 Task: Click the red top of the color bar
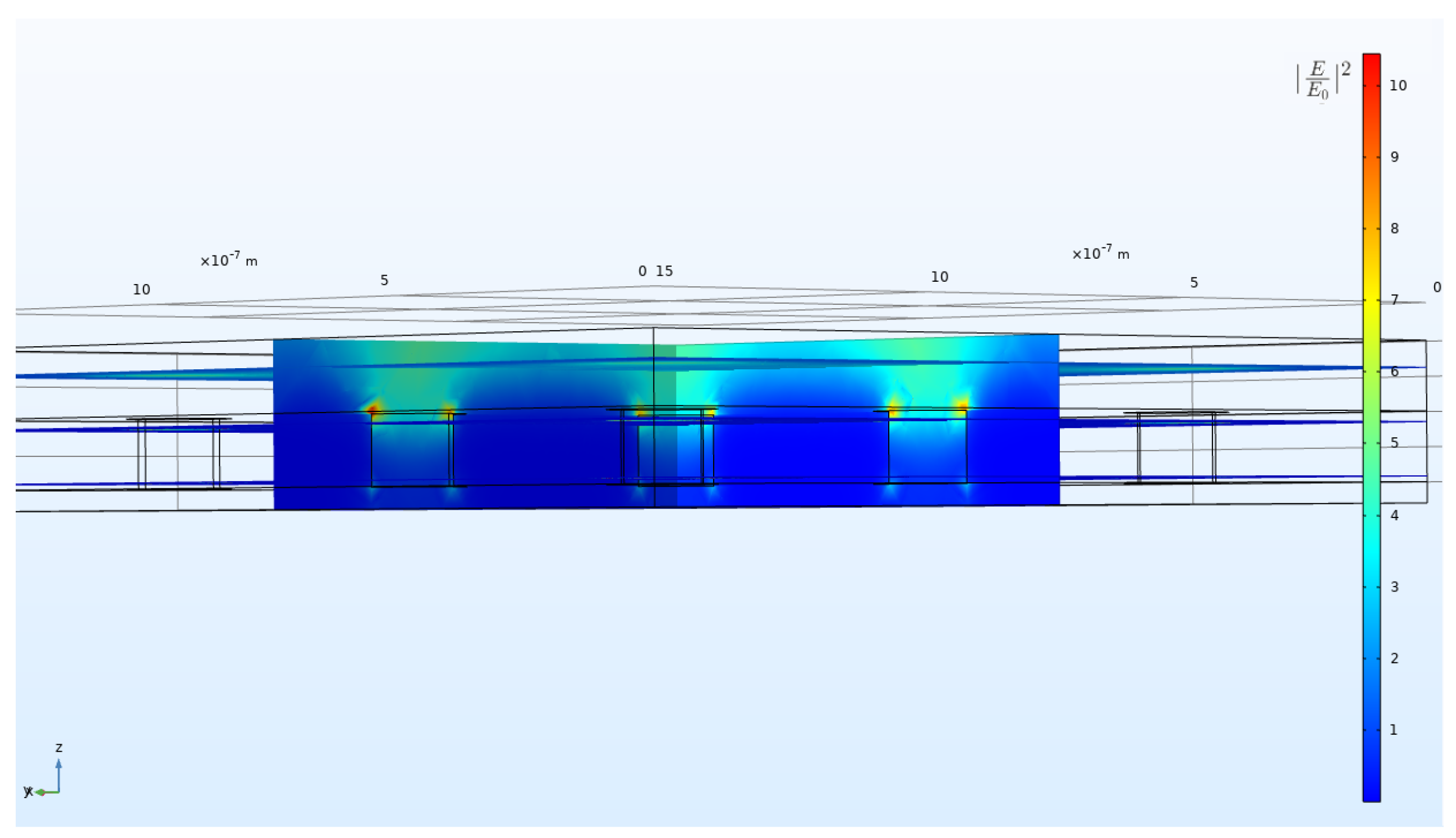1371,60
